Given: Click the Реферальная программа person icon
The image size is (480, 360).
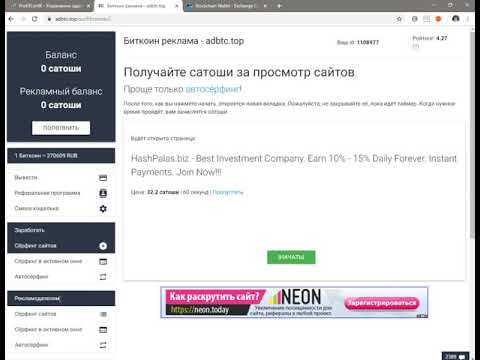Looking at the screenshot, I should pyautogui.click(x=103, y=193).
